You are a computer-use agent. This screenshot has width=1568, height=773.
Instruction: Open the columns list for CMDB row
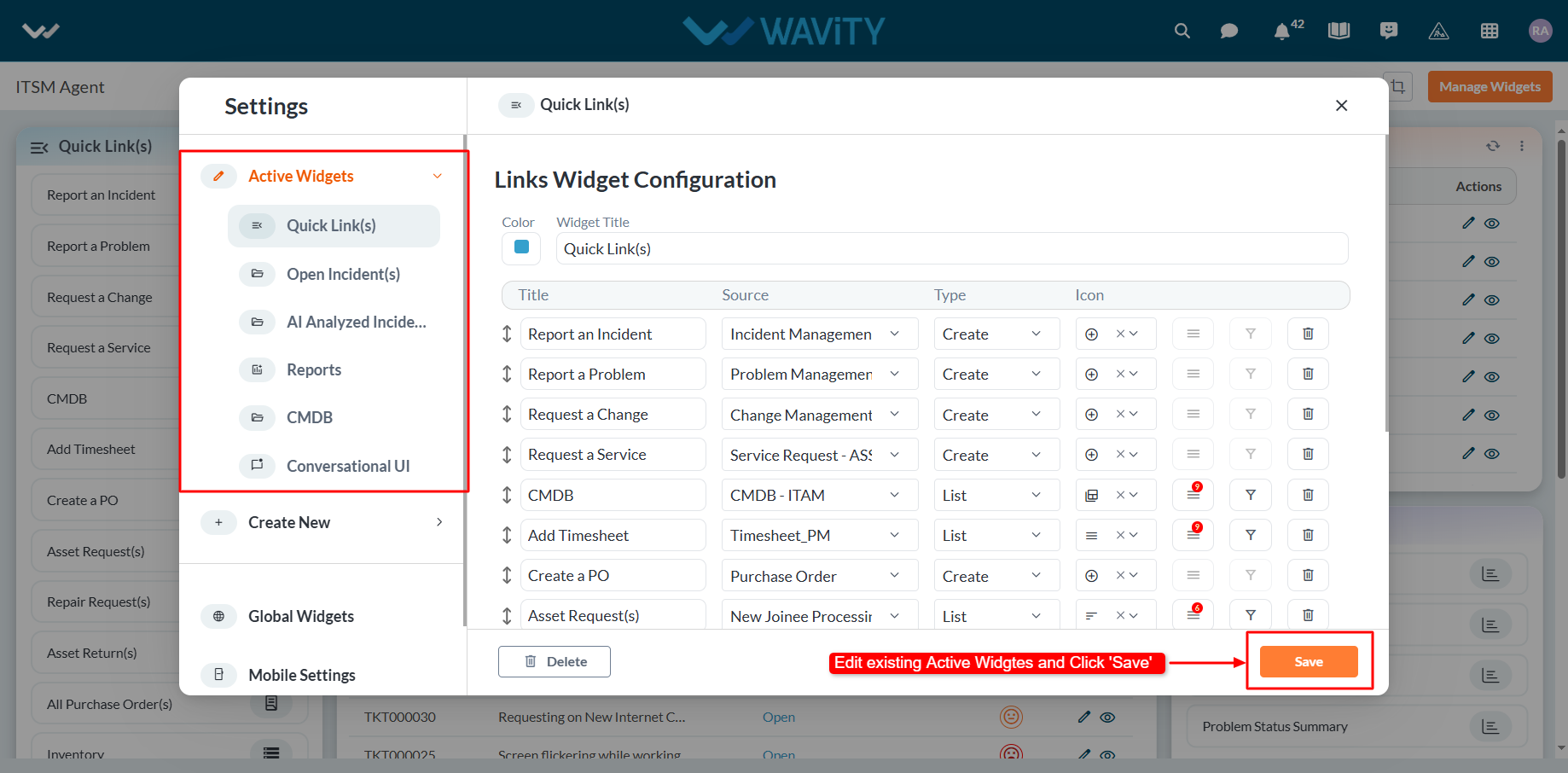click(1193, 495)
